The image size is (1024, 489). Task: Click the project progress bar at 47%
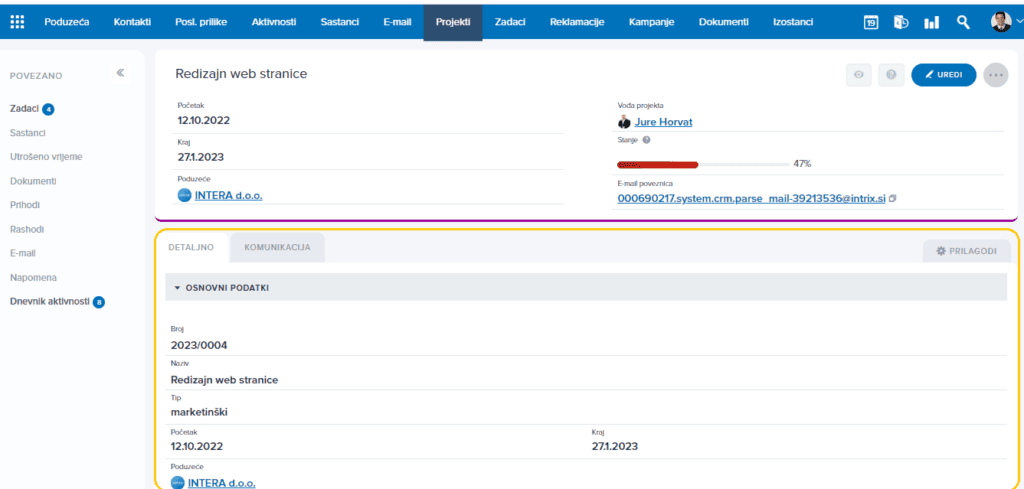tap(703, 165)
